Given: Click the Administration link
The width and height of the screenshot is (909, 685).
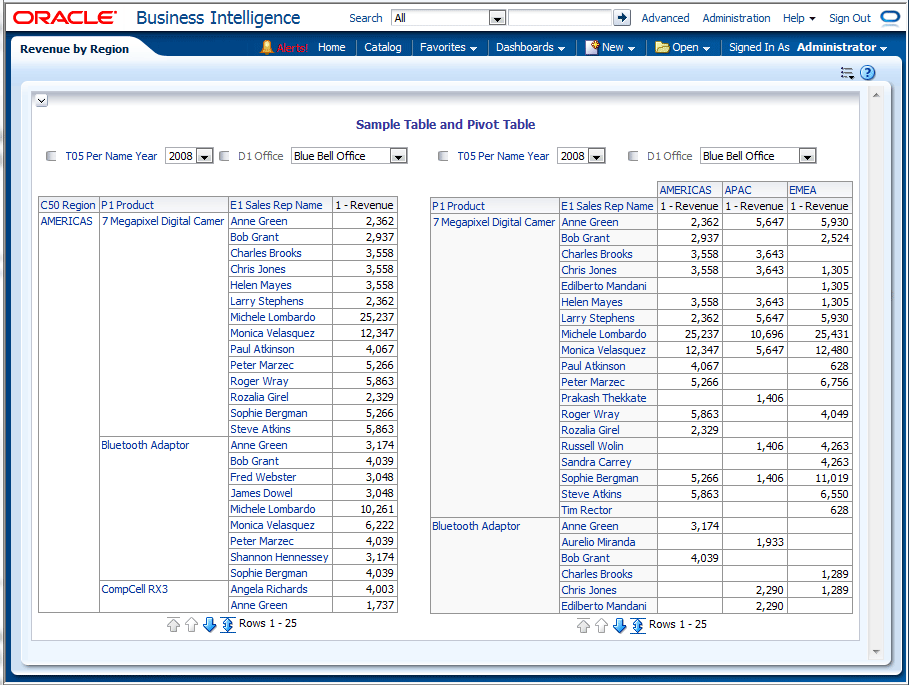Looking at the screenshot, I should (736, 18).
